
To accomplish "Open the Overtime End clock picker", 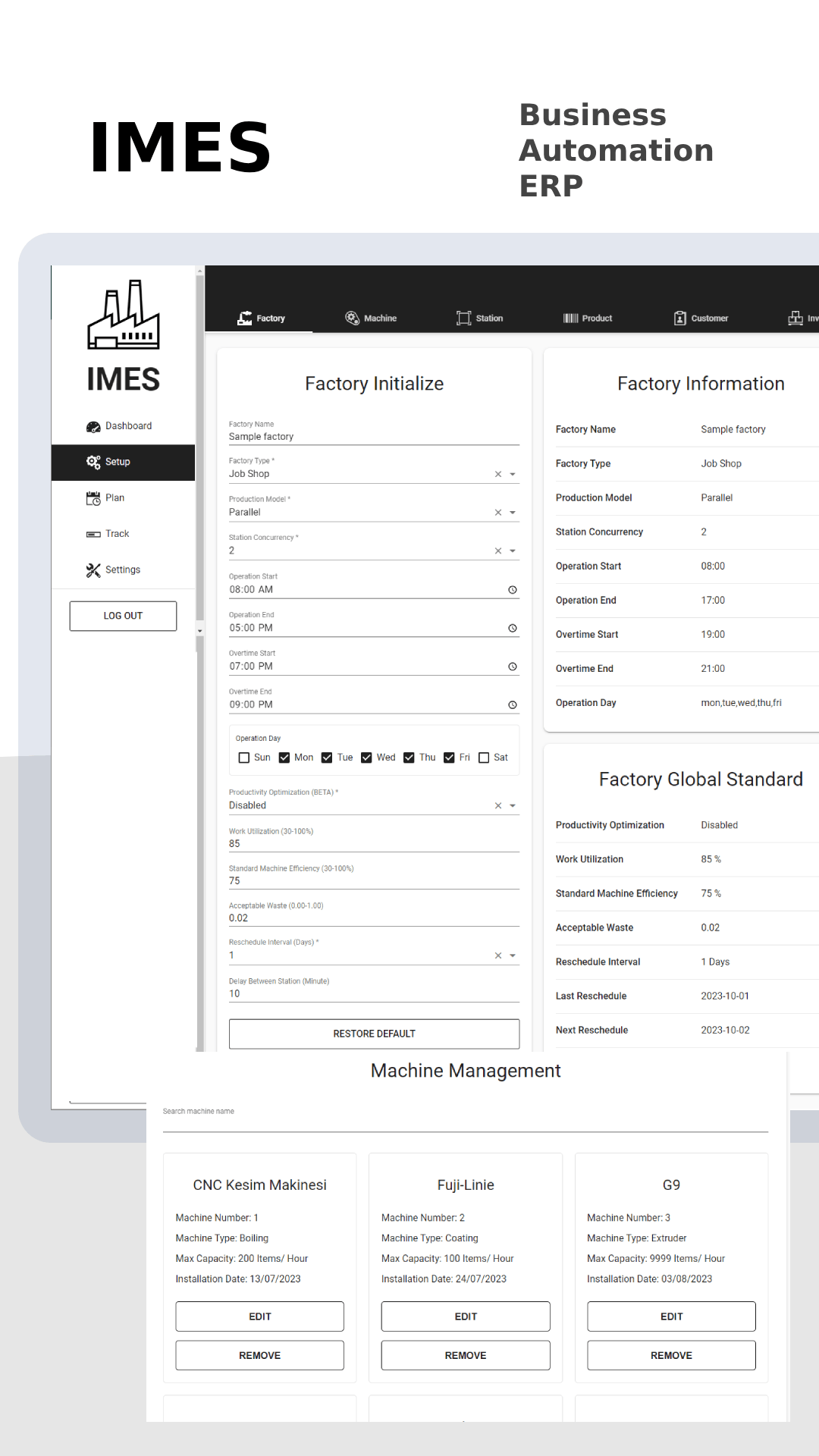I will pyautogui.click(x=513, y=705).
